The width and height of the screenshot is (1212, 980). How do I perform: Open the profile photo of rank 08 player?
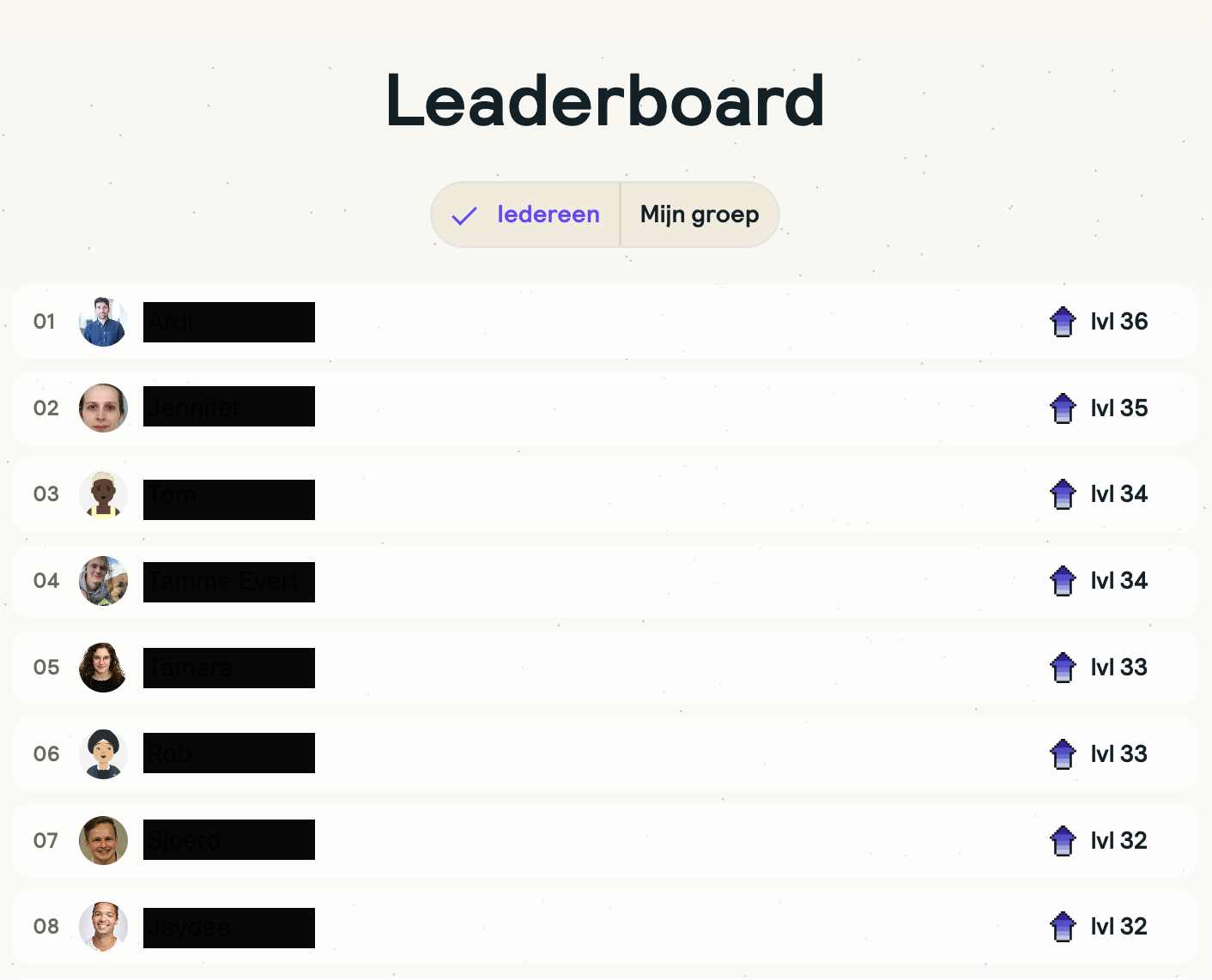[x=103, y=927]
